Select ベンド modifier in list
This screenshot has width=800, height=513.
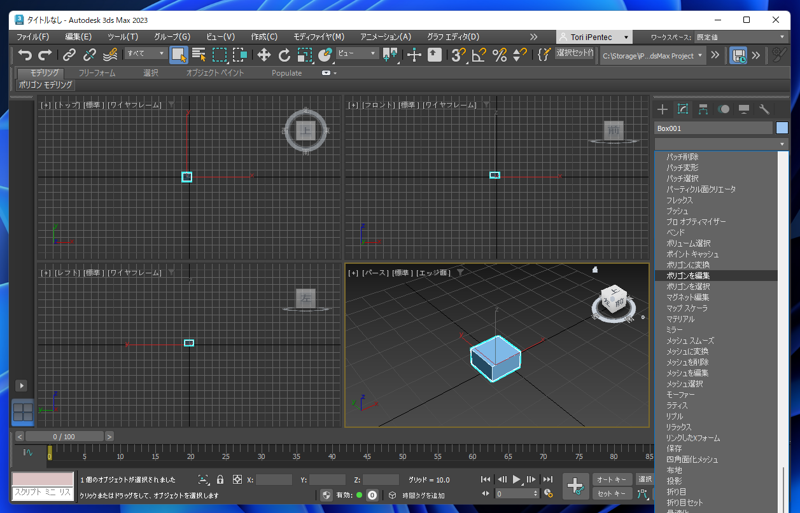pos(716,232)
